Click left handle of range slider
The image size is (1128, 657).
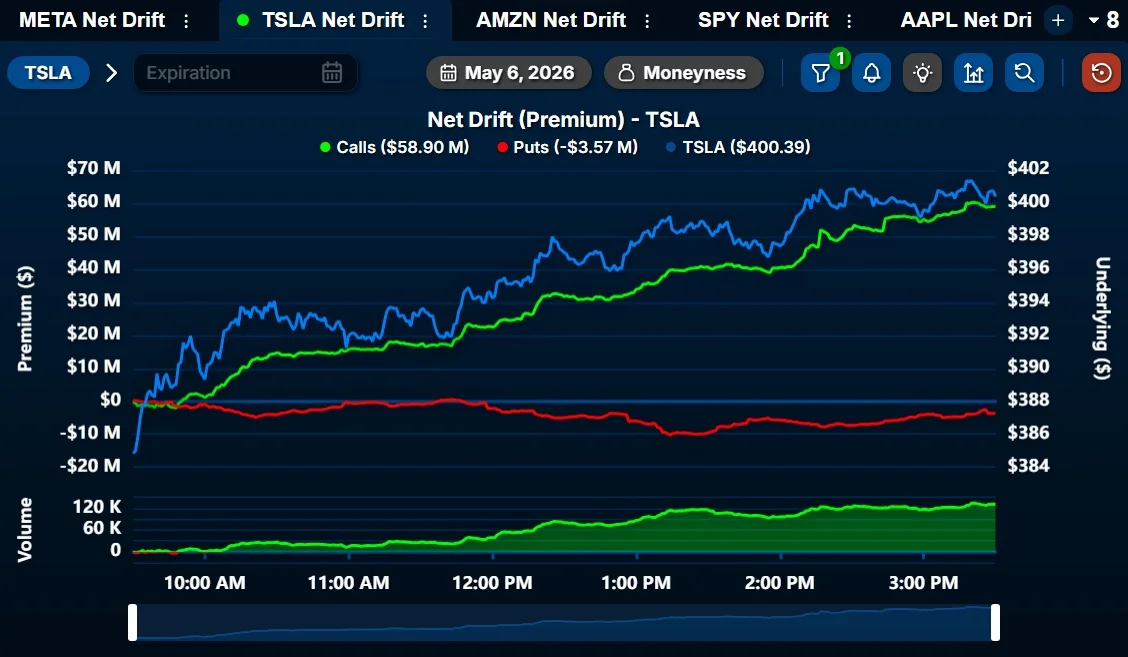[x=132, y=622]
